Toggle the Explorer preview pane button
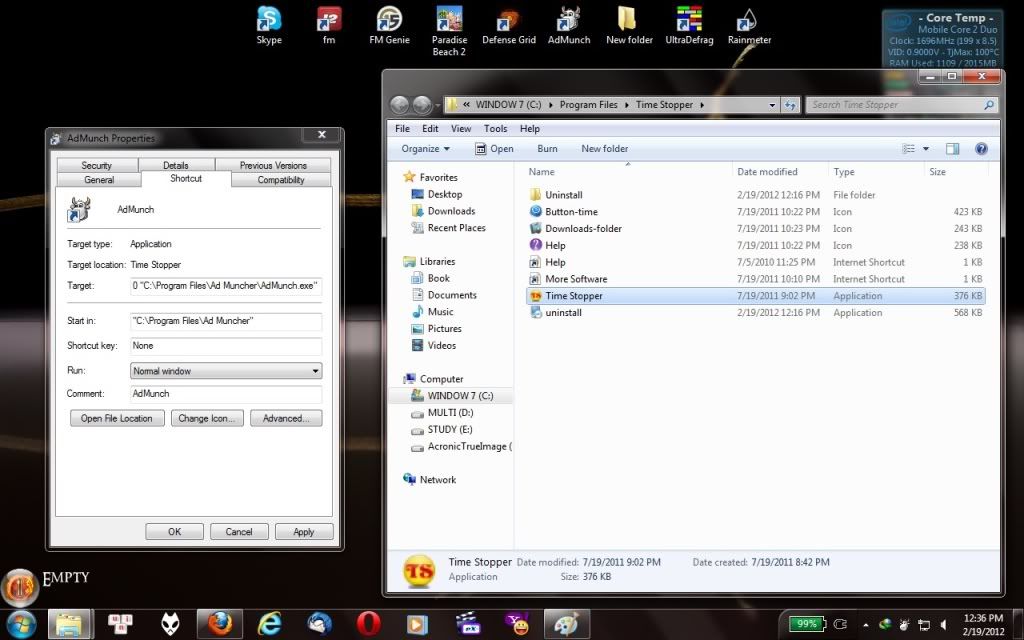This screenshot has width=1024, height=640. click(x=952, y=149)
